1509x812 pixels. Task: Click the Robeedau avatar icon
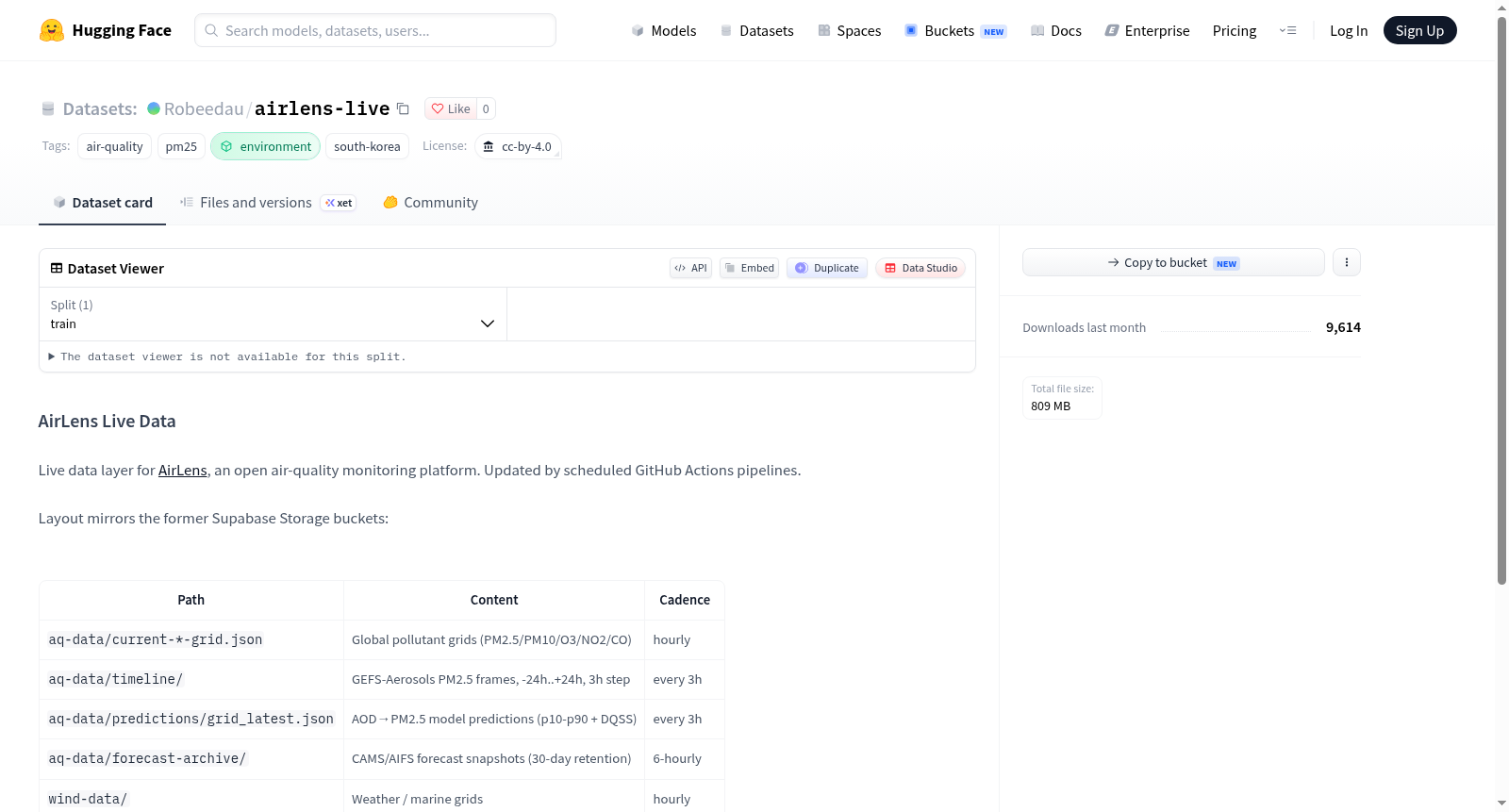click(x=154, y=108)
